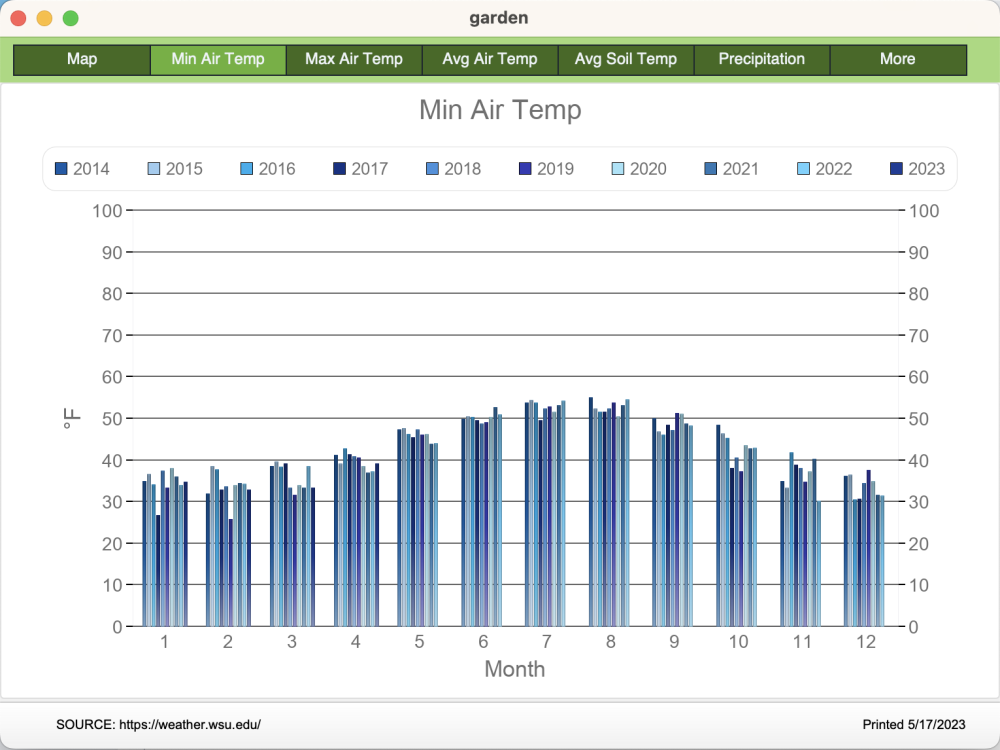Click the 2022 legend square icon
The width and height of the screenshot is (1000, 750).
point(804,169)
